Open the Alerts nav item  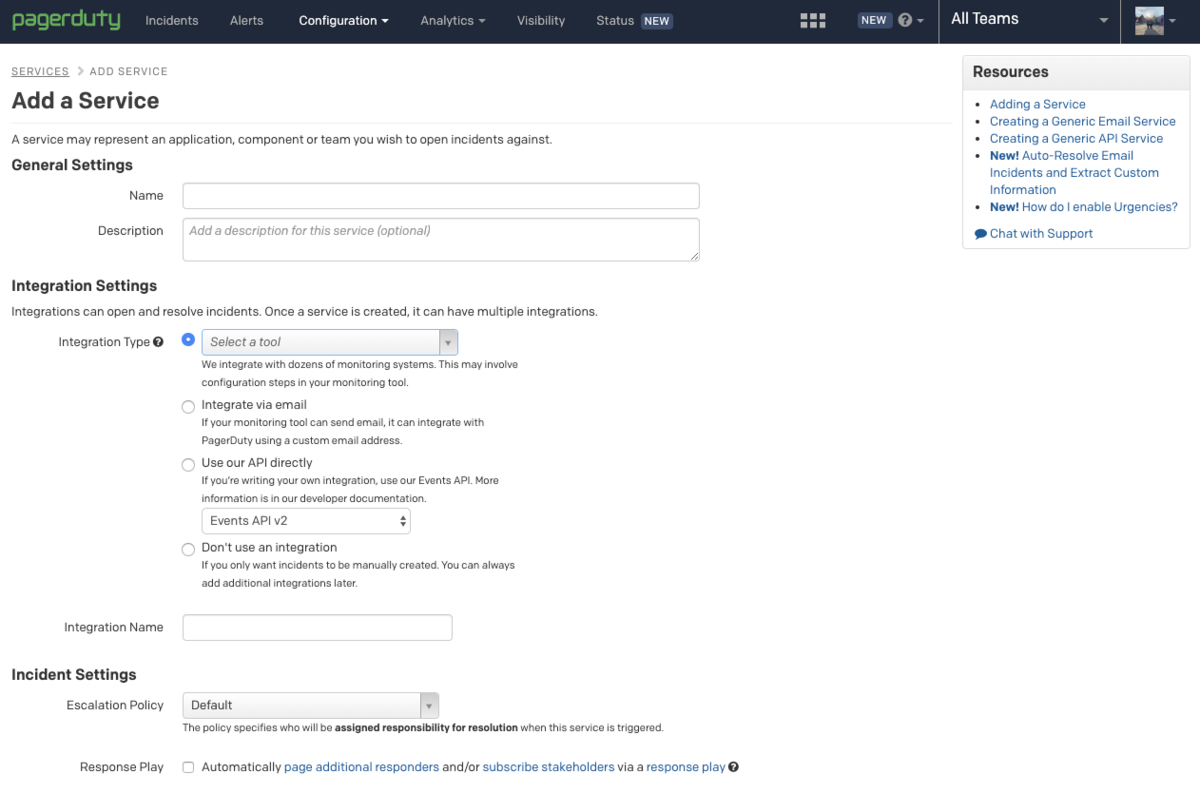click(249, 21)
